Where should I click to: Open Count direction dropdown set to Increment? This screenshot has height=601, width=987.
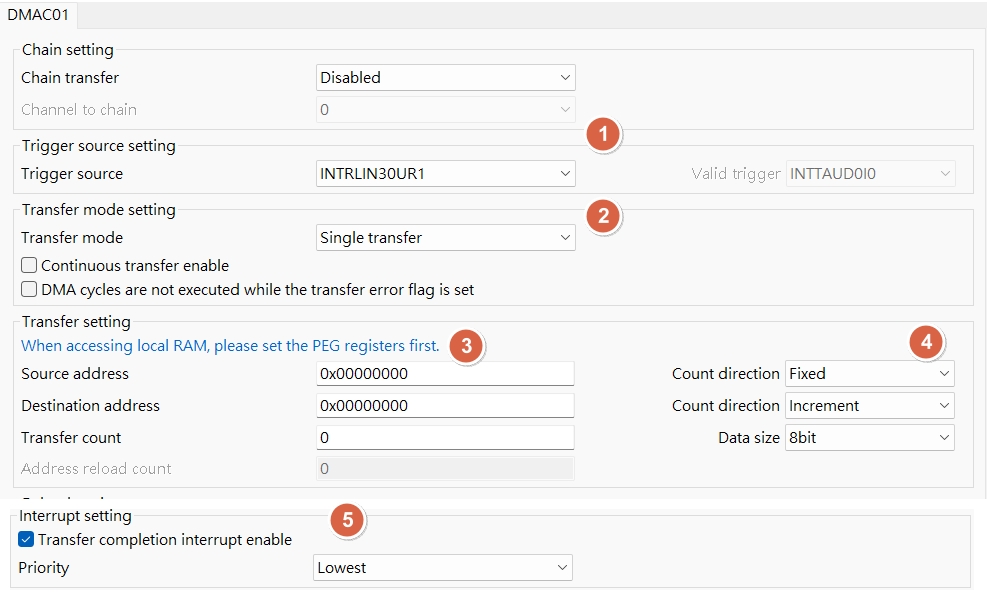[x=869, y=406]
